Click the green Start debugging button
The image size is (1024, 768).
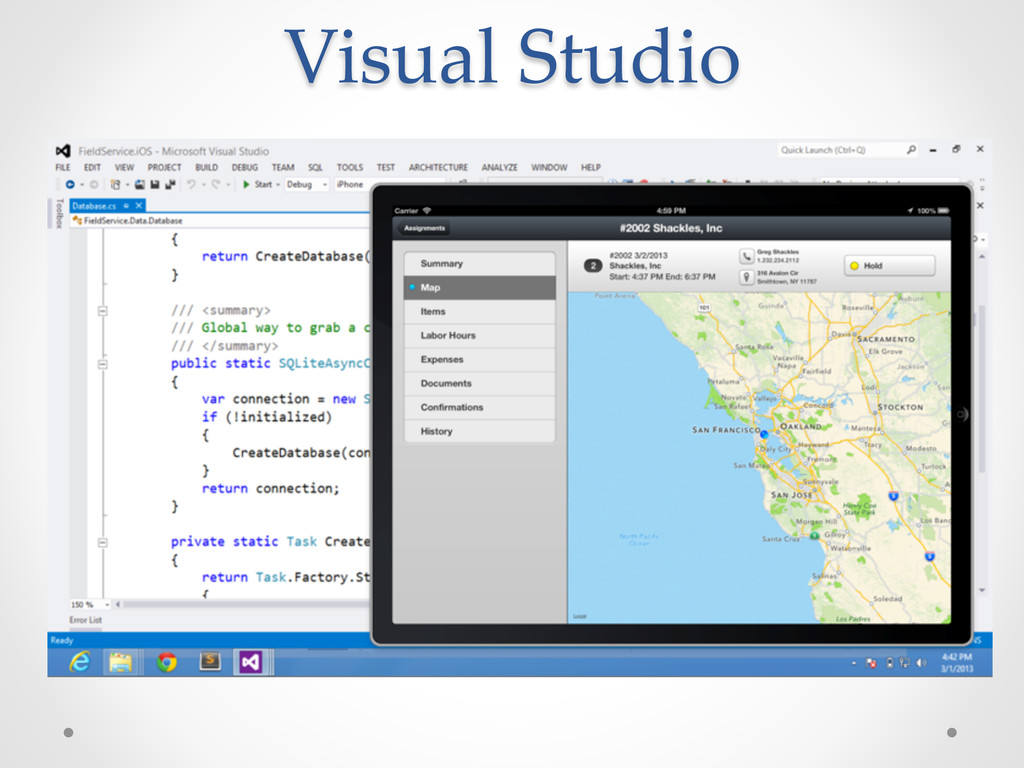(257, 185)
